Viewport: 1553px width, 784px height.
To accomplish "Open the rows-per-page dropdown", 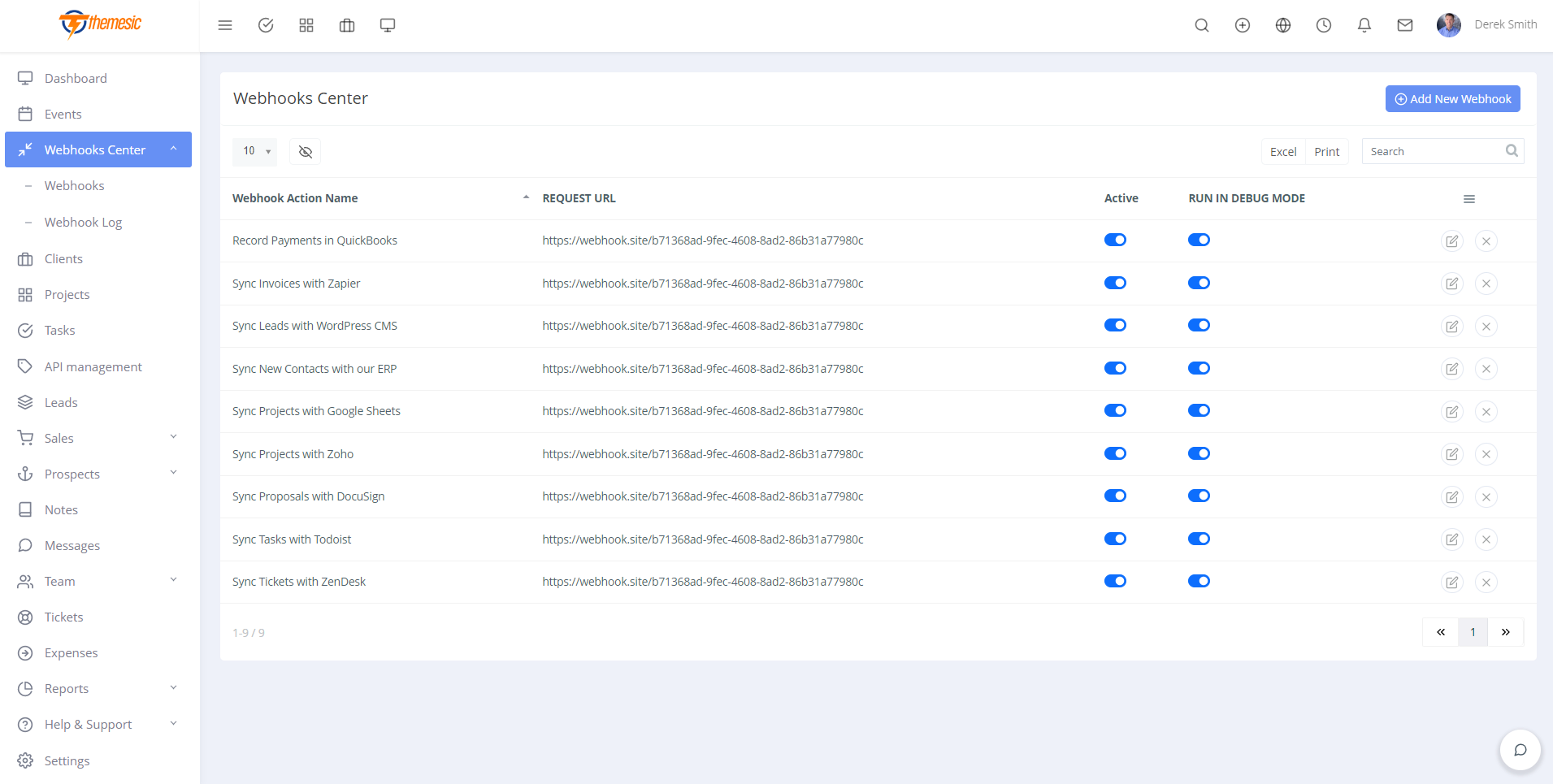I will pyautogui.click(x=254, y=151).
